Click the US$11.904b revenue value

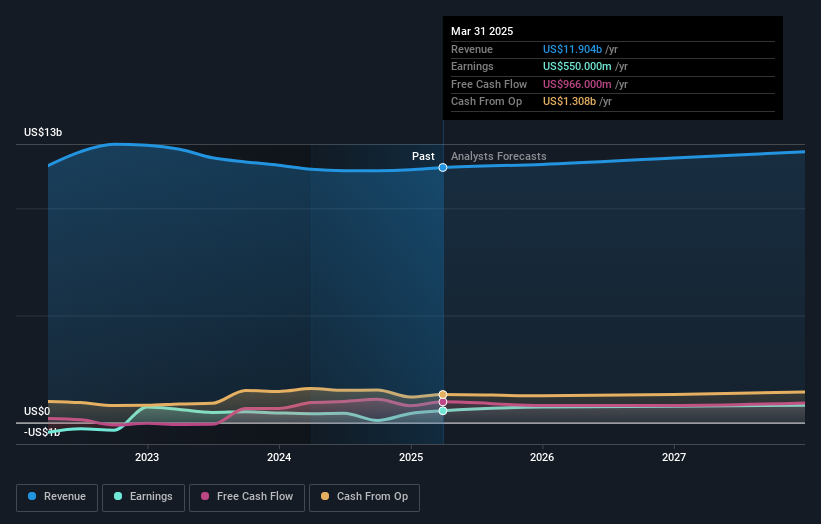[572, 49]
